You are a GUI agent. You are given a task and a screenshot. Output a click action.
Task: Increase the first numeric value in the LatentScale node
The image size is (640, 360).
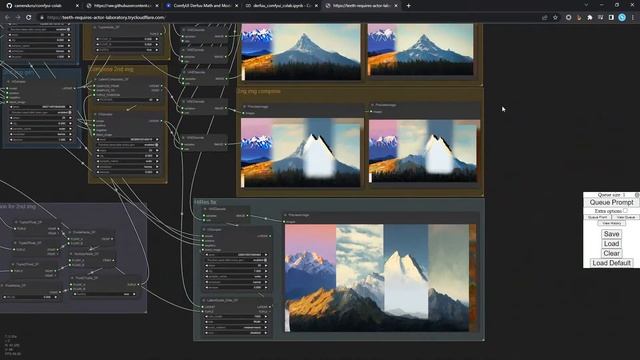coord(266,316)
